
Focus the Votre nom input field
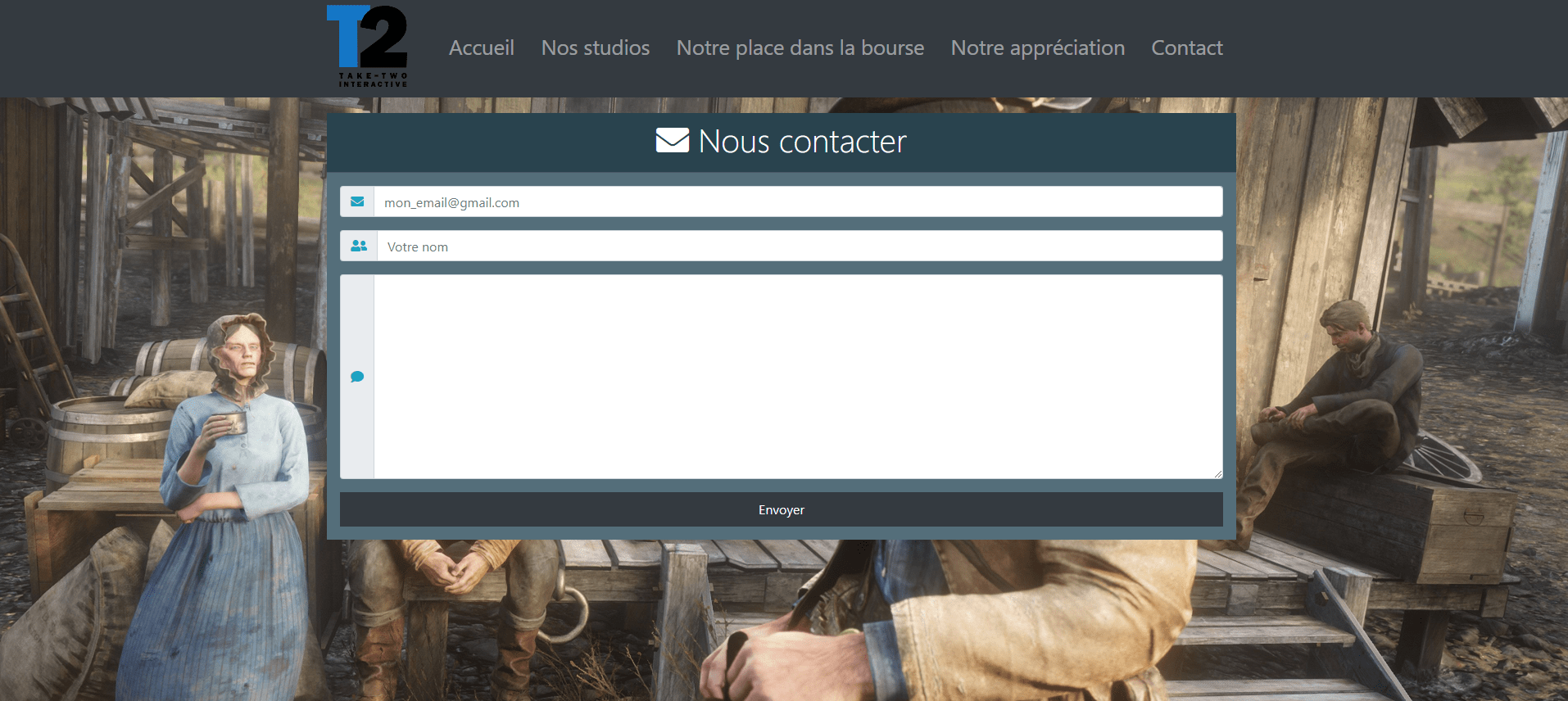coord(800,246)
